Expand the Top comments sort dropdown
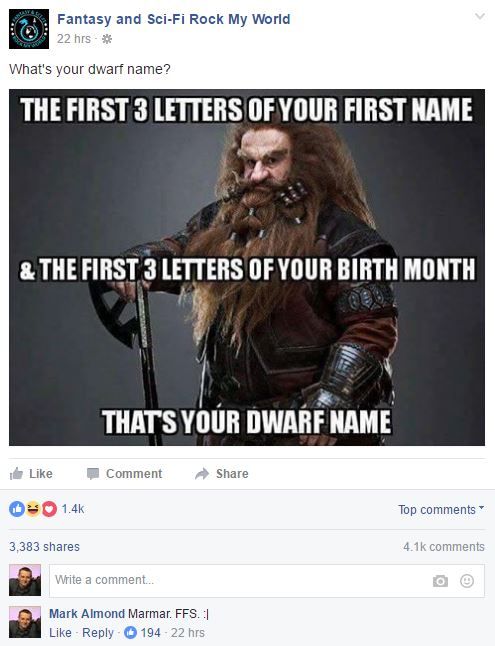The height and width of the screenshot is (646, 495). pos(441,510)
